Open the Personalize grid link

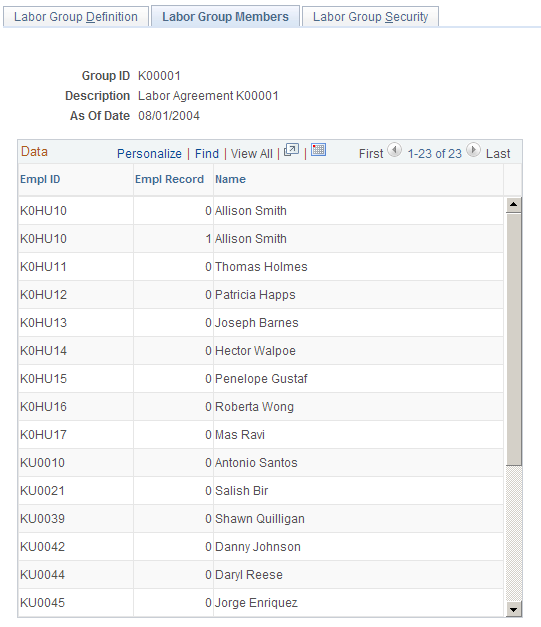[149, 154]
